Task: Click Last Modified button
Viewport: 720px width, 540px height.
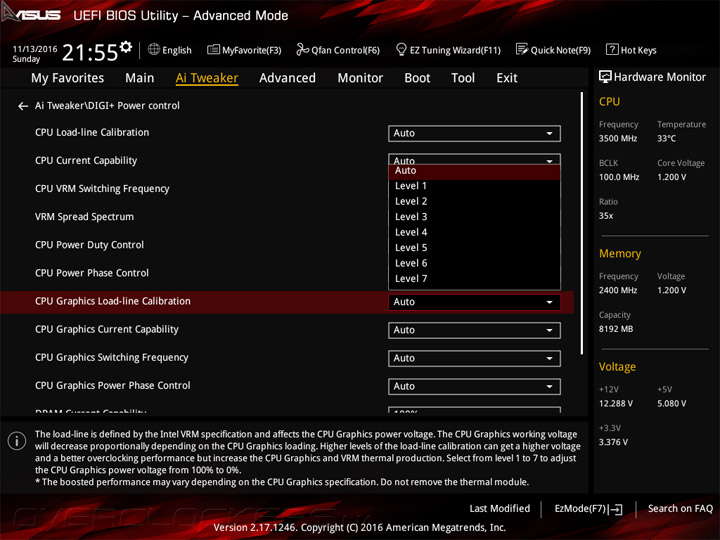Action: click(500, 508)
